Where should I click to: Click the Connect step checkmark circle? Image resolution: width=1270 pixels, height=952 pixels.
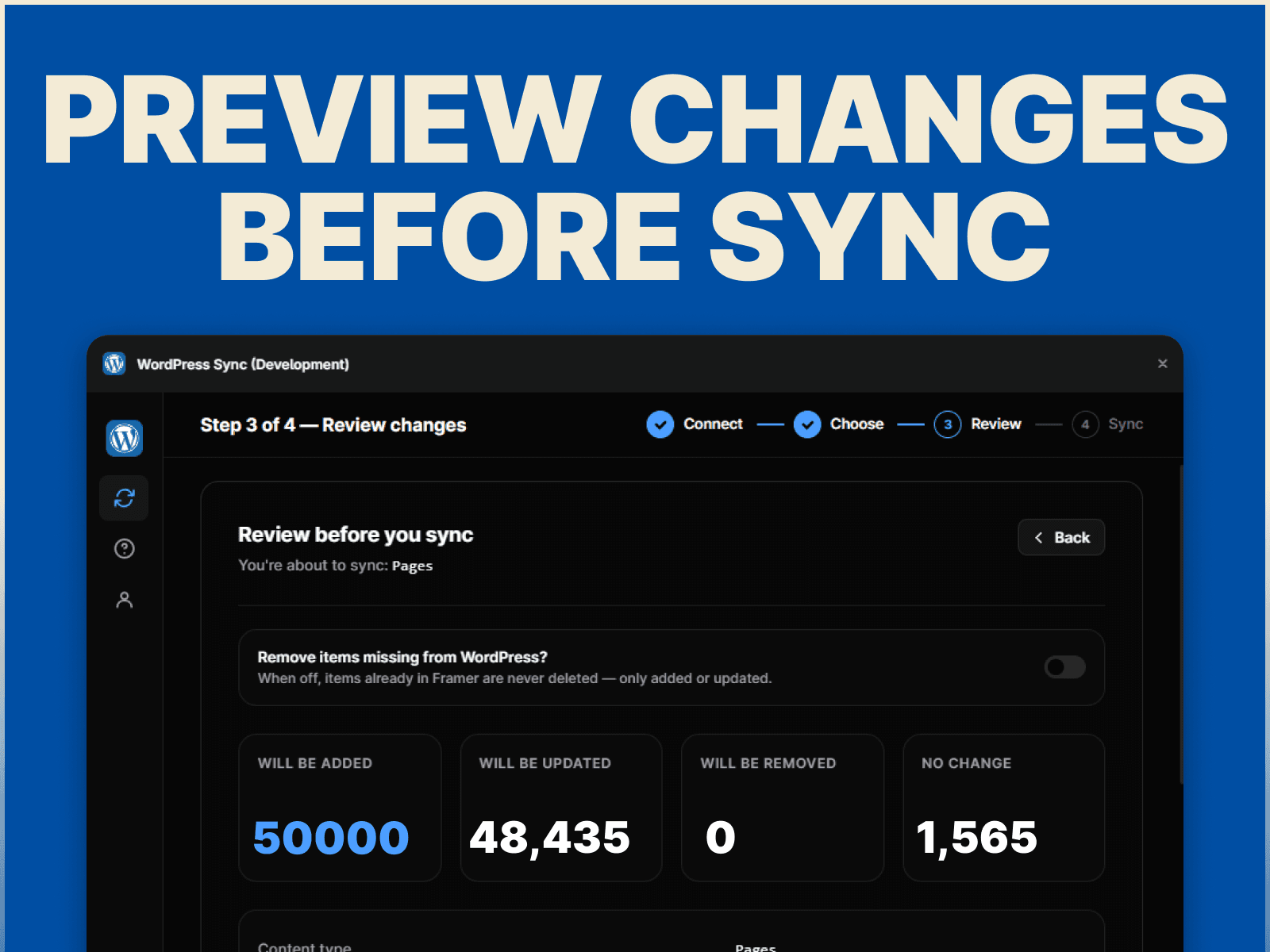[x=660, y=424]
